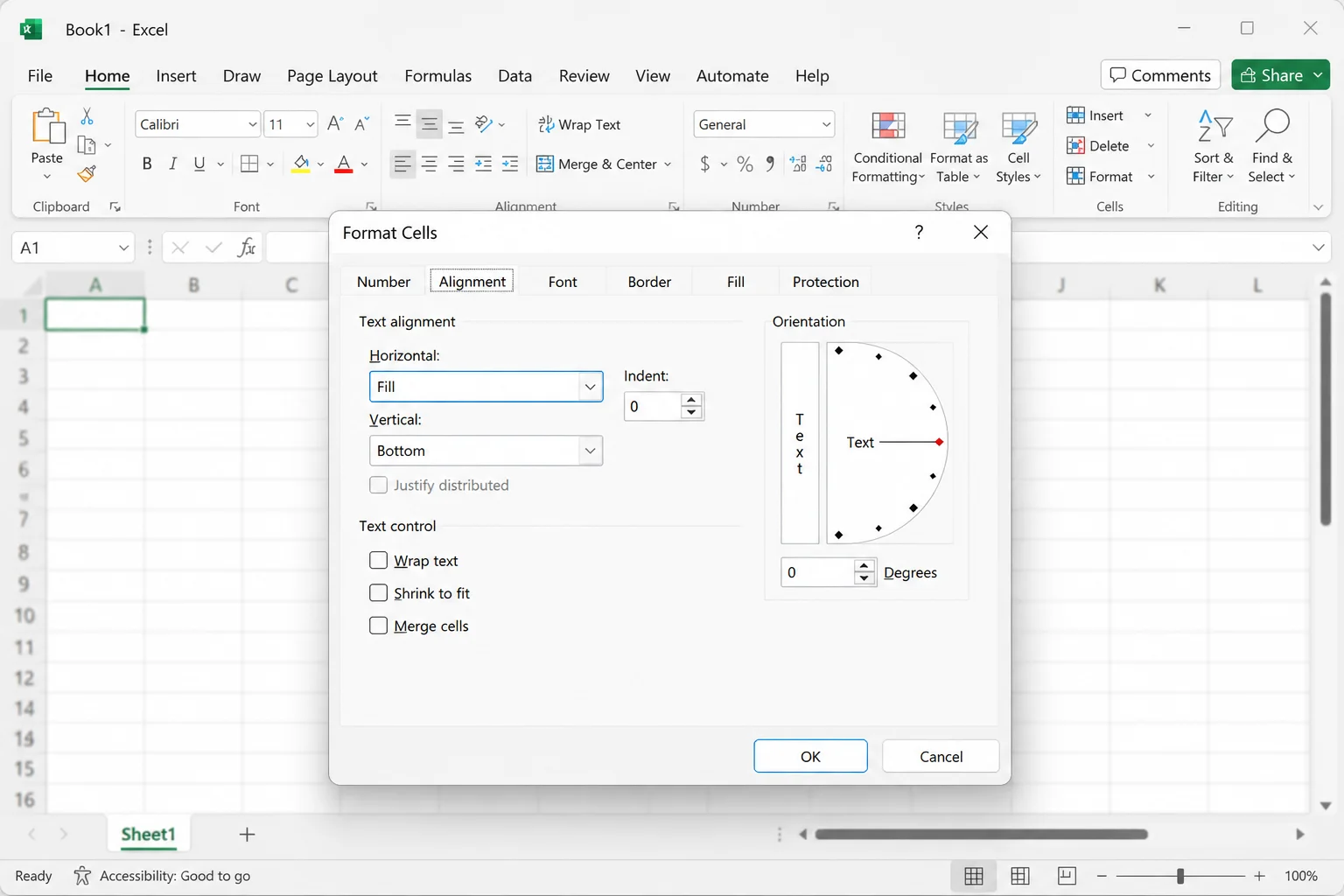This screenshot has height=896, width=1344.
Task: Click Decrease Decimal icon
Action: click(824, 164)
